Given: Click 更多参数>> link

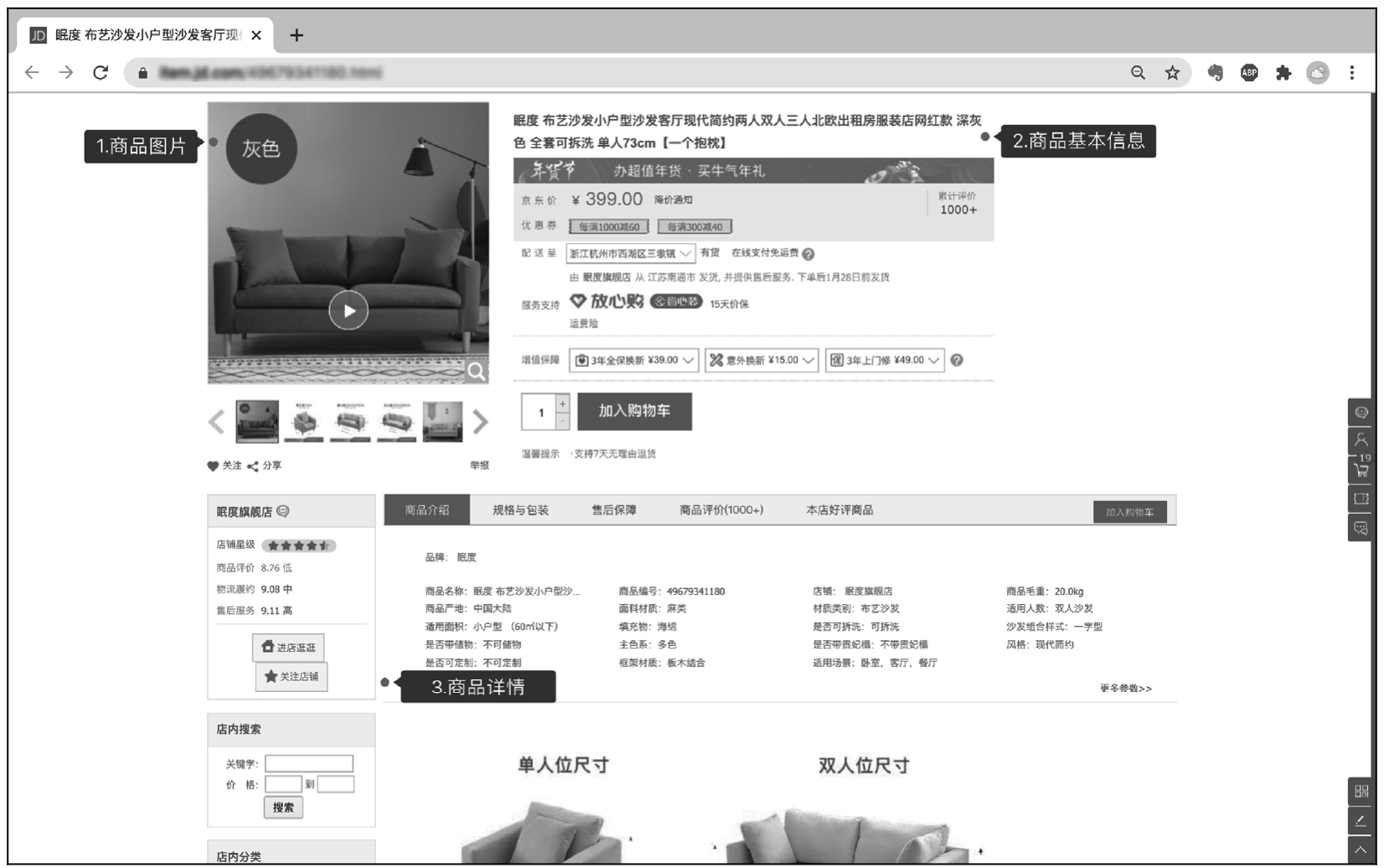Looking at the screenshot, I should pyautogui.click(x=1126, y=689).
